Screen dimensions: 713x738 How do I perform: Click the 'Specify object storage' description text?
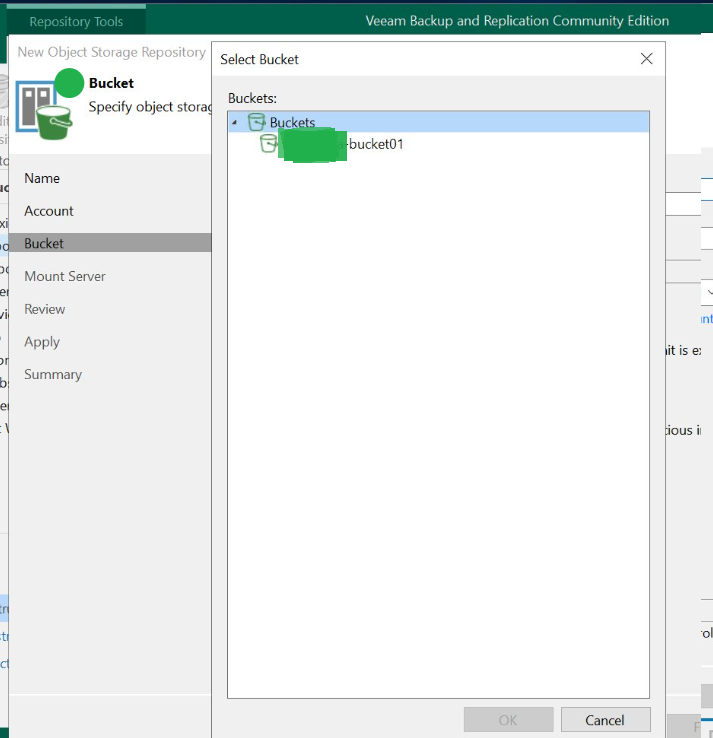pyautogui.click(x=150, y=107)
